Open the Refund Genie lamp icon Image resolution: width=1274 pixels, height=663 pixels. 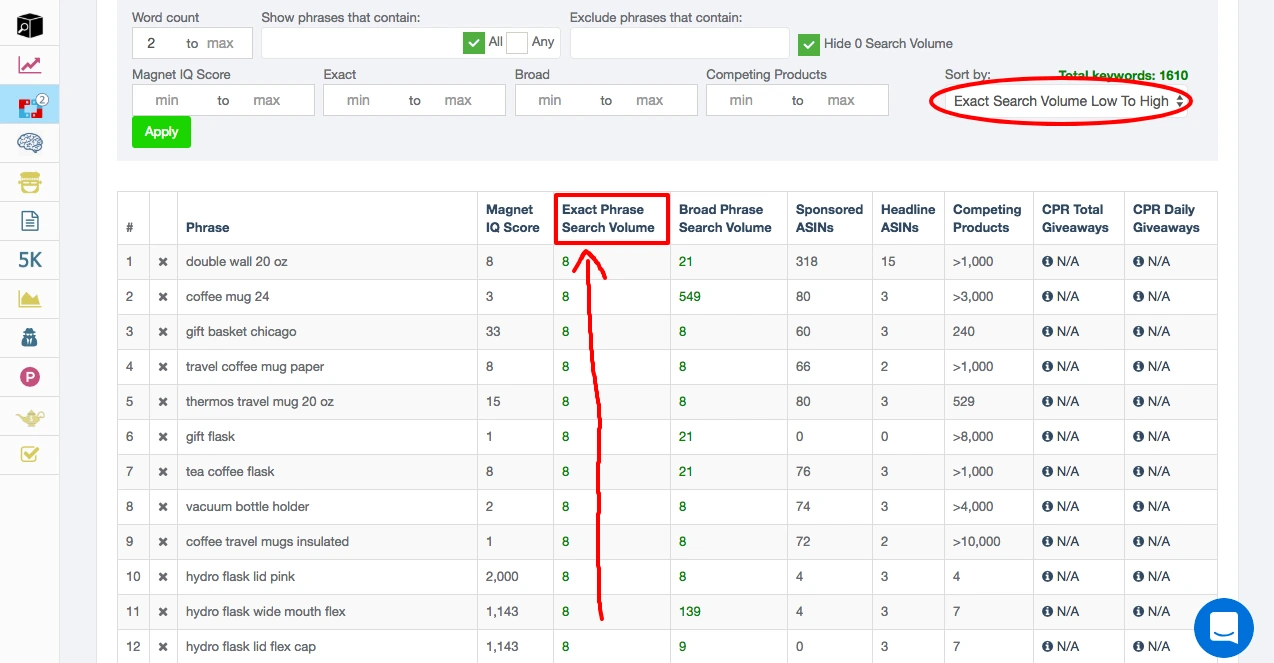29,415
